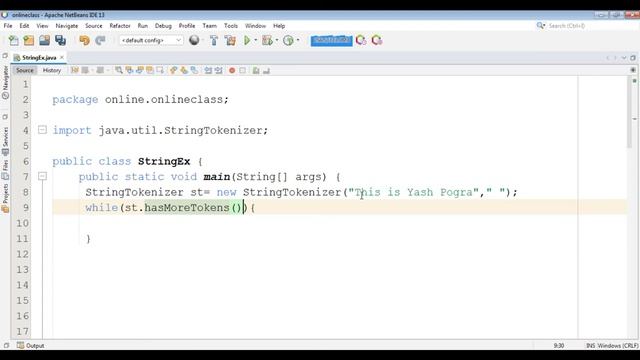This screenshot has width=640, height=360.
Task: Click the Build Project hammer icon
Action: click(213, 40)
